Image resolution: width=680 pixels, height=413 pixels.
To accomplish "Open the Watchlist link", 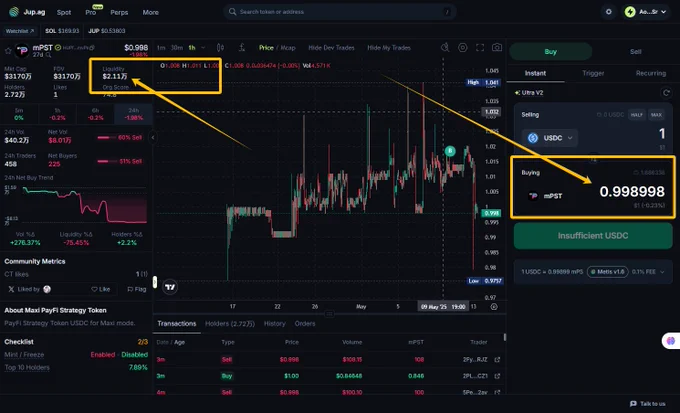I will [20, 31].
